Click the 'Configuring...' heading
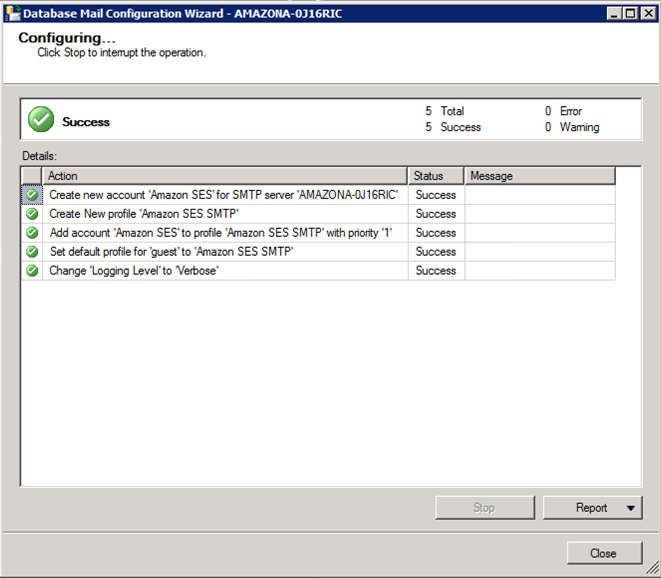The image size is (661, 578). click(67, 38)
